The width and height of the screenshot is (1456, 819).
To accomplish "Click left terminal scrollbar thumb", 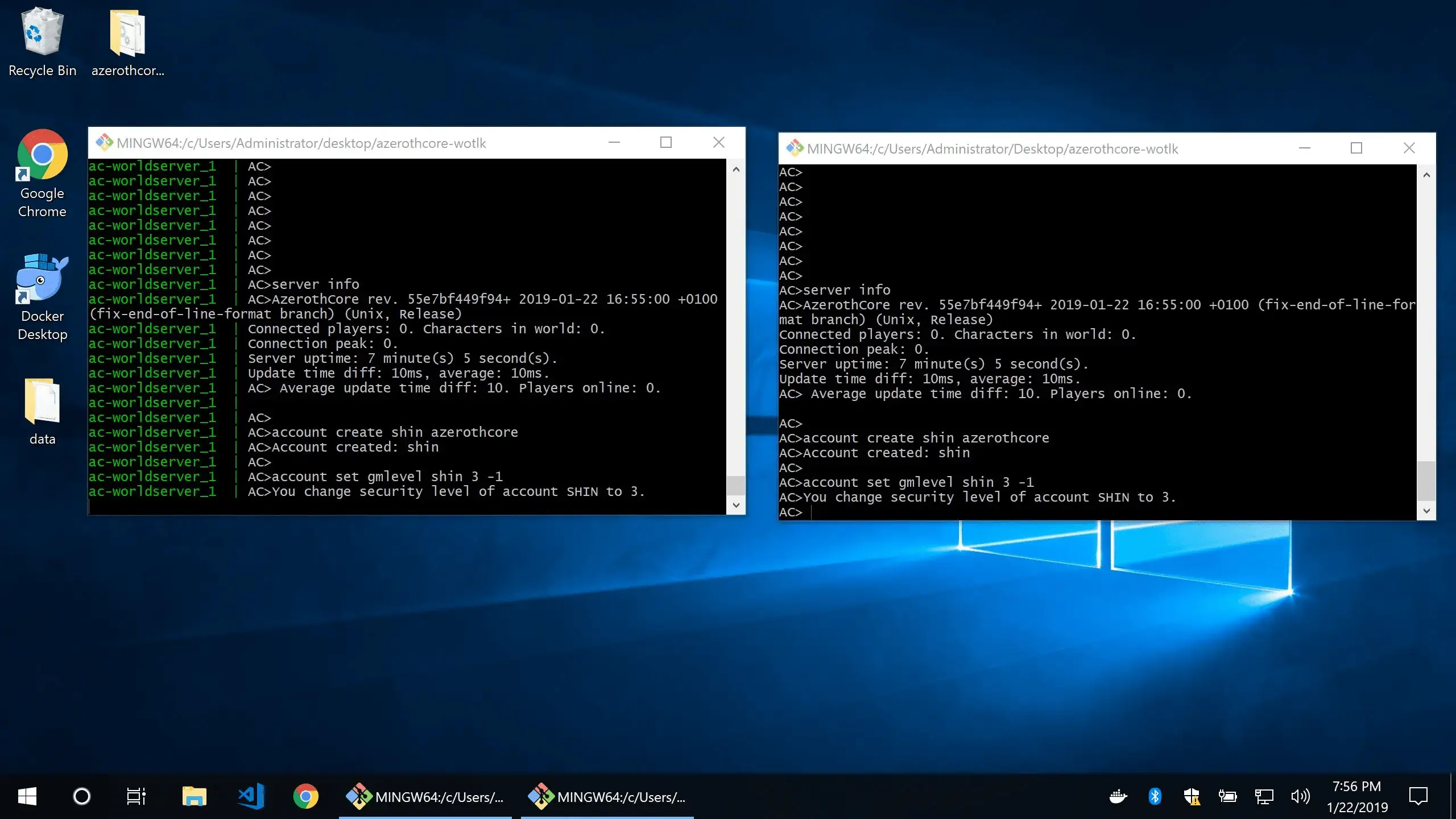I will pyautogui.click(x=736, y=485).
